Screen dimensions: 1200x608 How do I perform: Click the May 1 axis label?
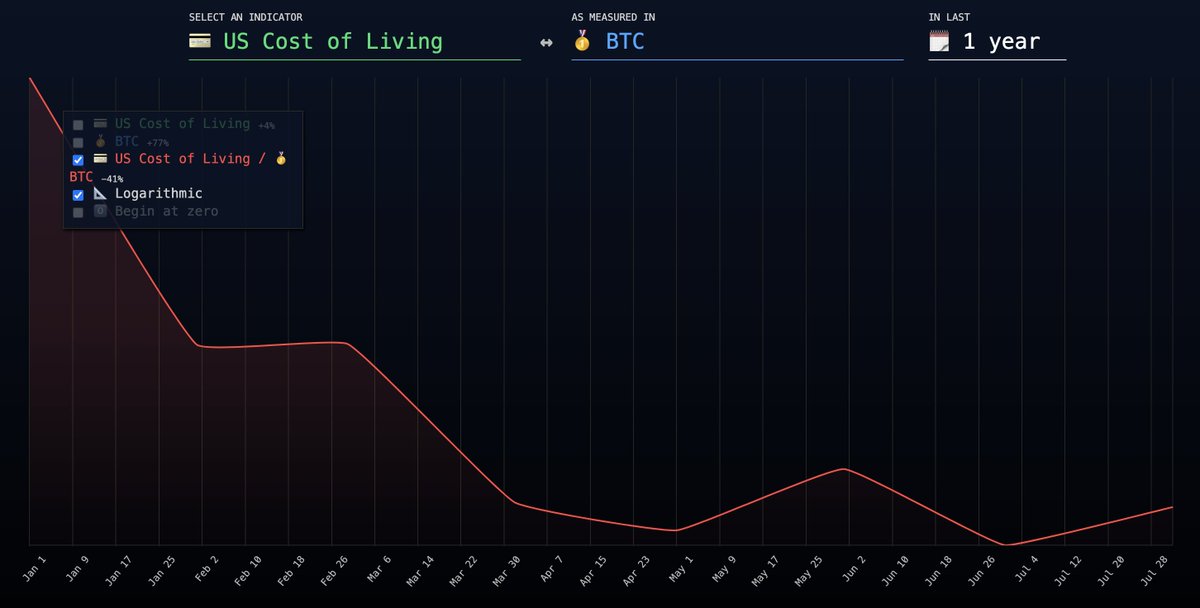(680, 568)
